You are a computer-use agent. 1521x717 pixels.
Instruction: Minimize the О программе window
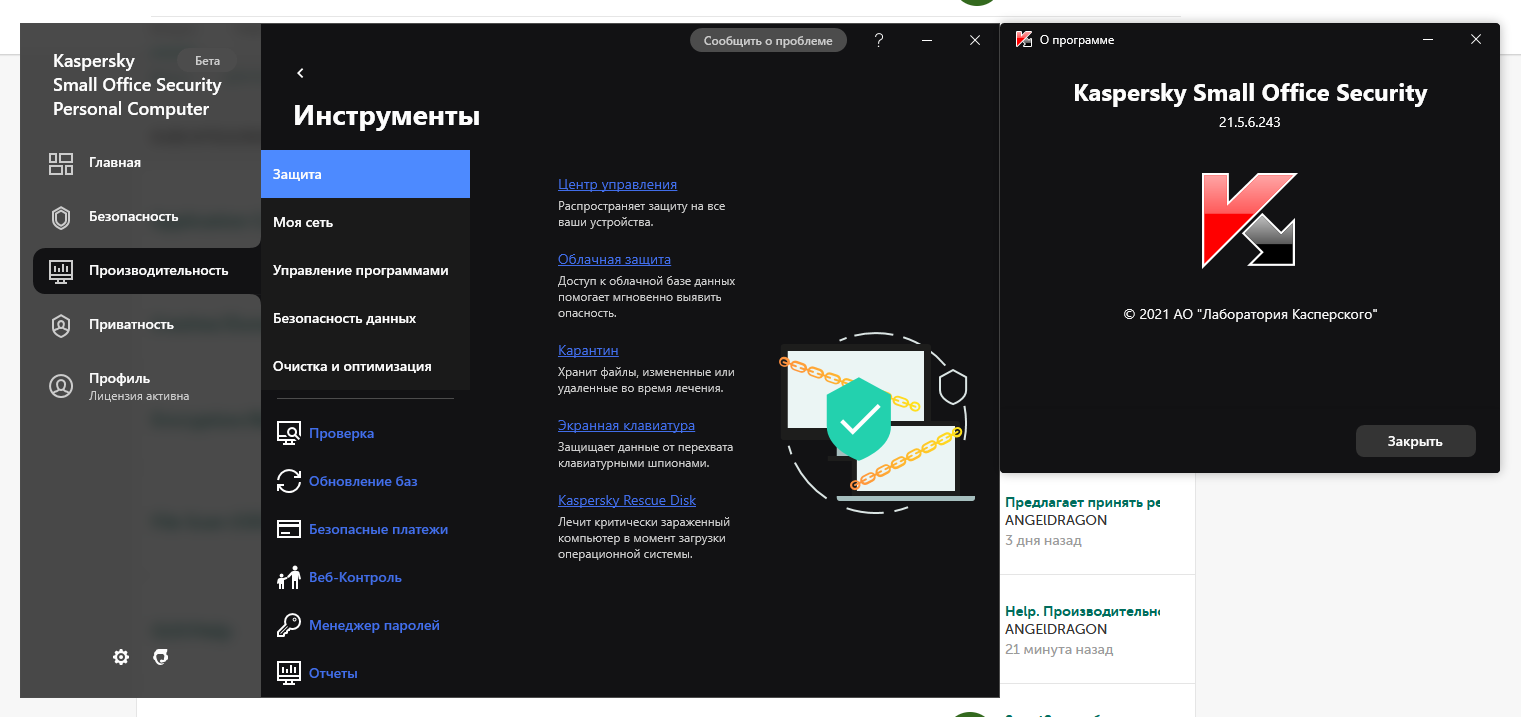coord(1428,40)
